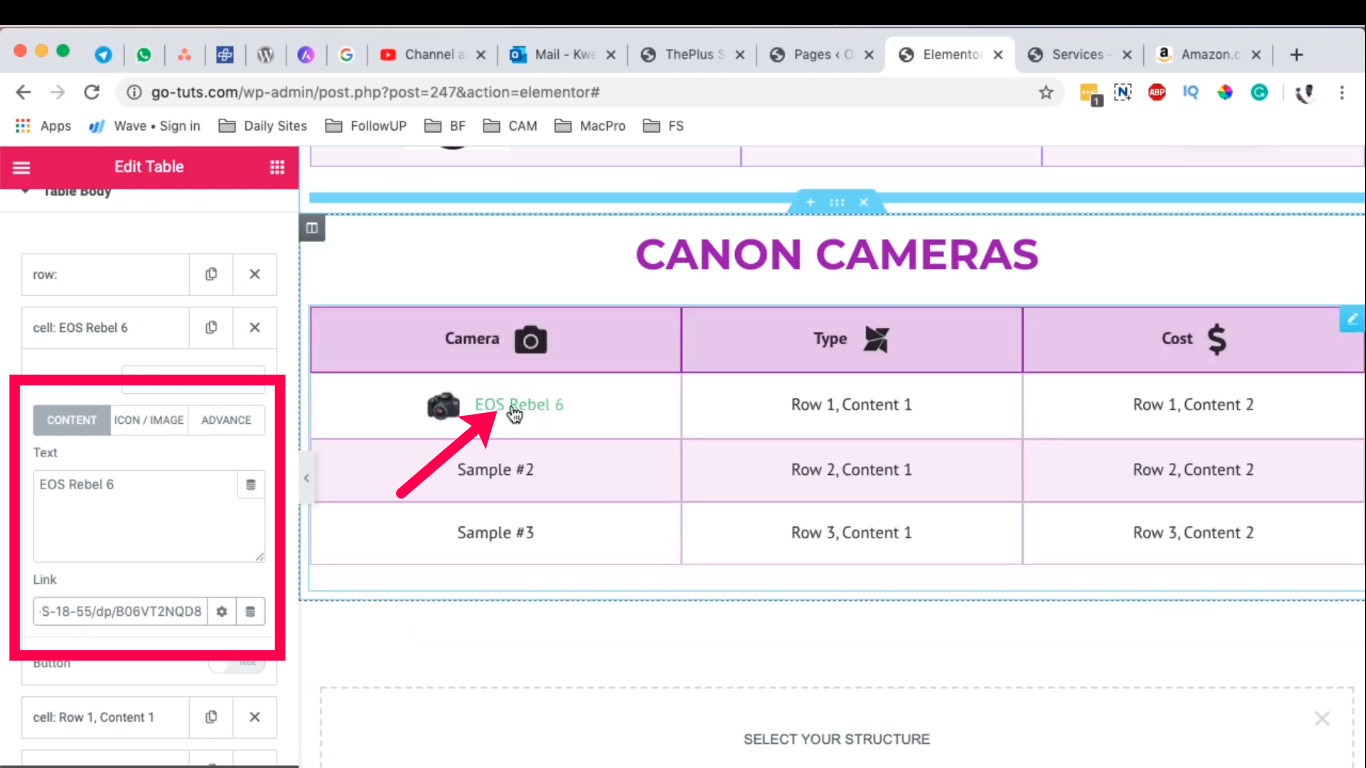Duplicate the 'cell: Row 1, Content 1' item
Viewport: 1366px width, 768px height.
pos(211,717)
